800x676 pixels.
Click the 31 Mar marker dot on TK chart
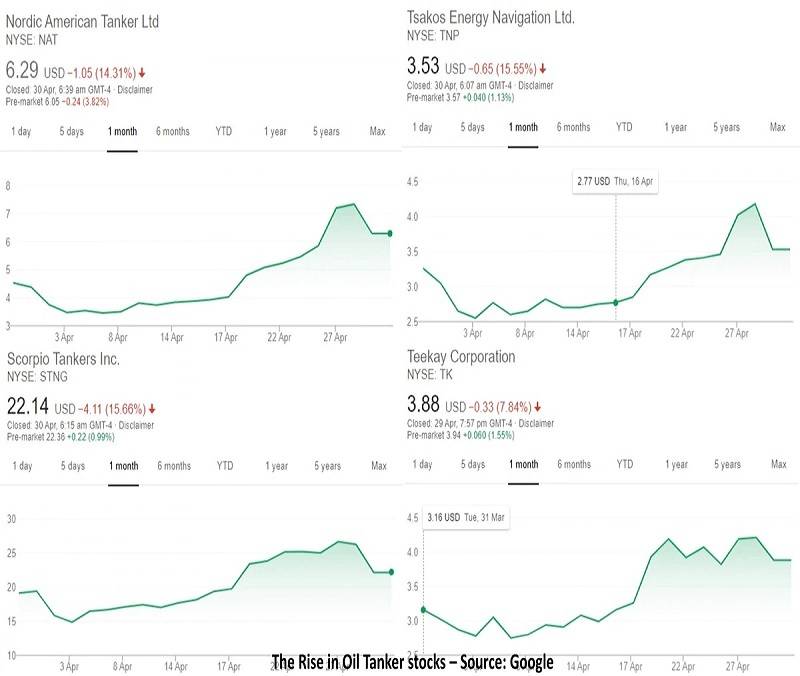(423, 609)
